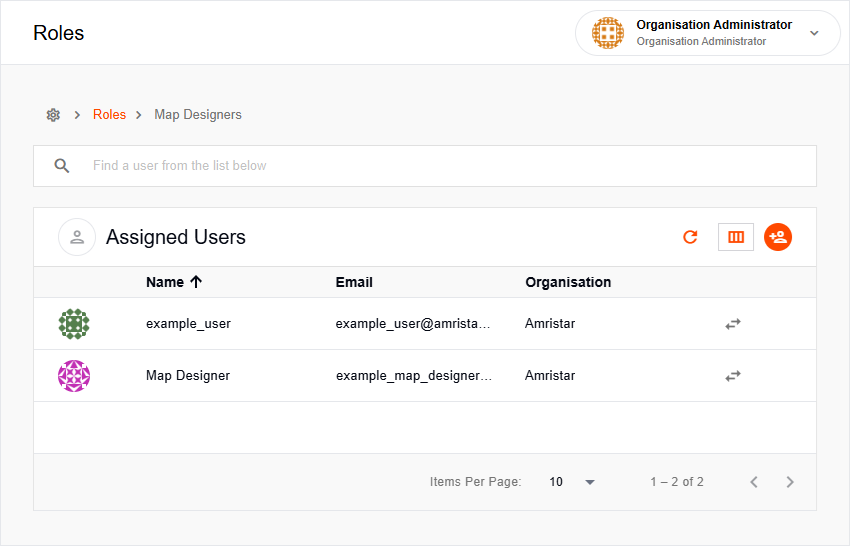Click the example_user@amrista… email cell
The width and height of the screenshot is (850, 546).
pyautogui.click(x=413, y=324)
